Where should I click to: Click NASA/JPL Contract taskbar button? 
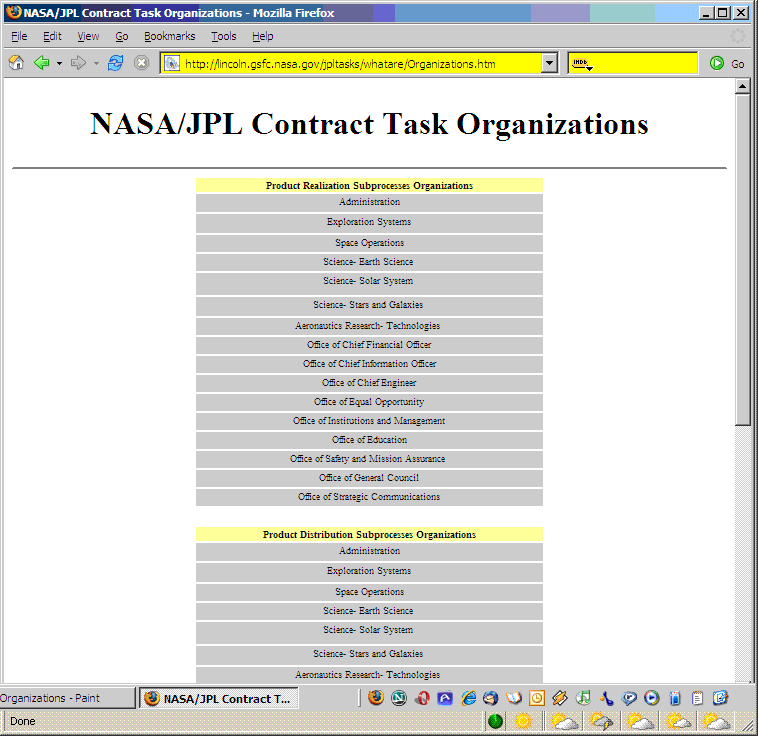(219, 698)
